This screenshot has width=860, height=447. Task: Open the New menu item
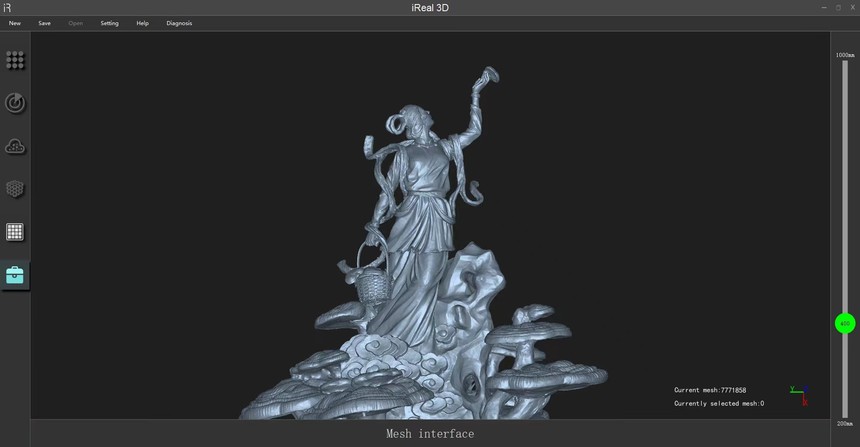click(x=15, y=23)
